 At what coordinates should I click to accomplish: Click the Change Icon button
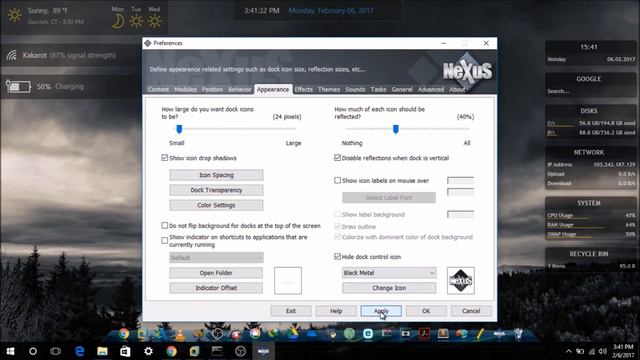click(x=389, y=288)
